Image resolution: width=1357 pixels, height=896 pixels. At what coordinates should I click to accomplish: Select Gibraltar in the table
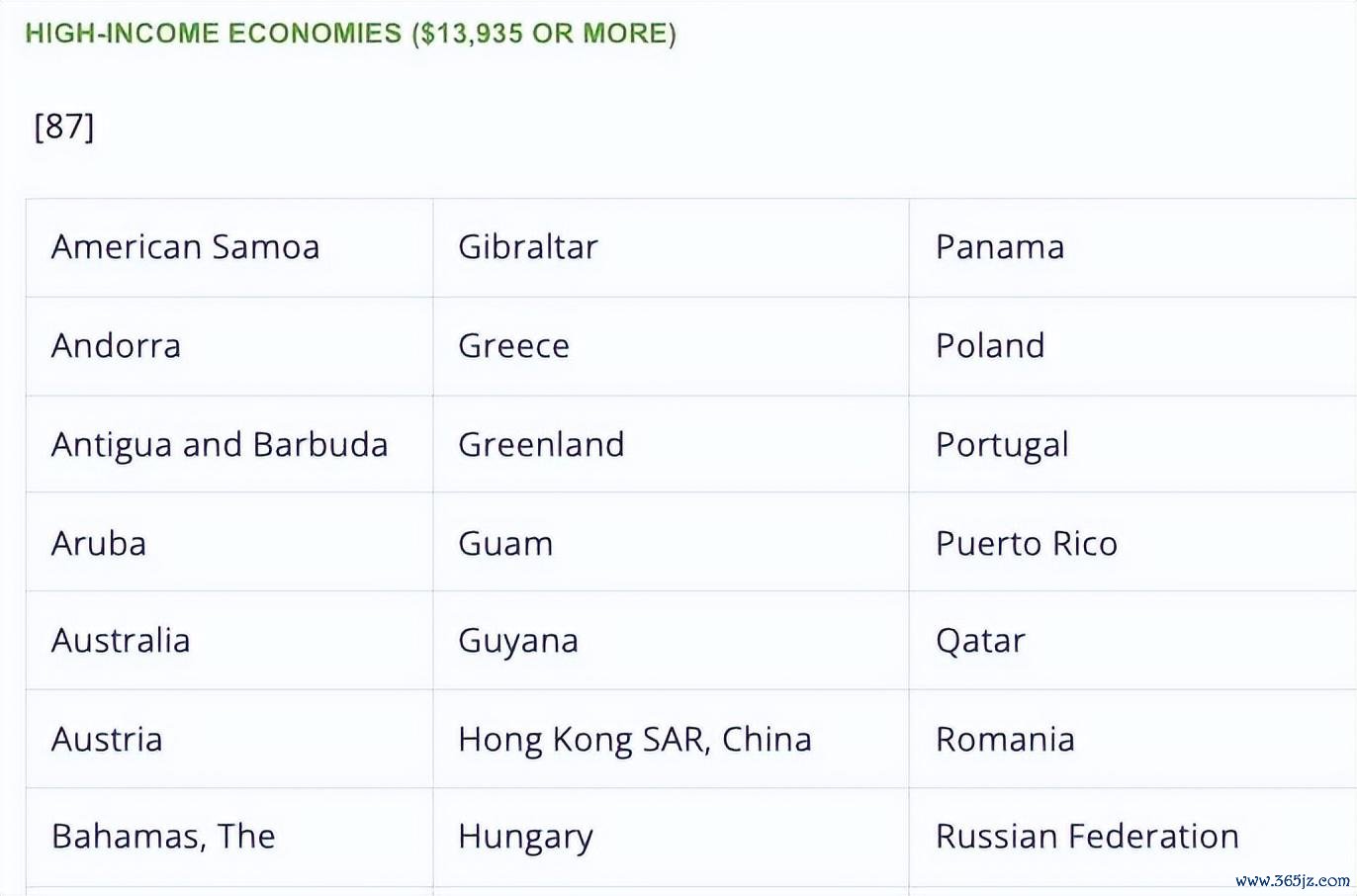click(x=671, y=247)
